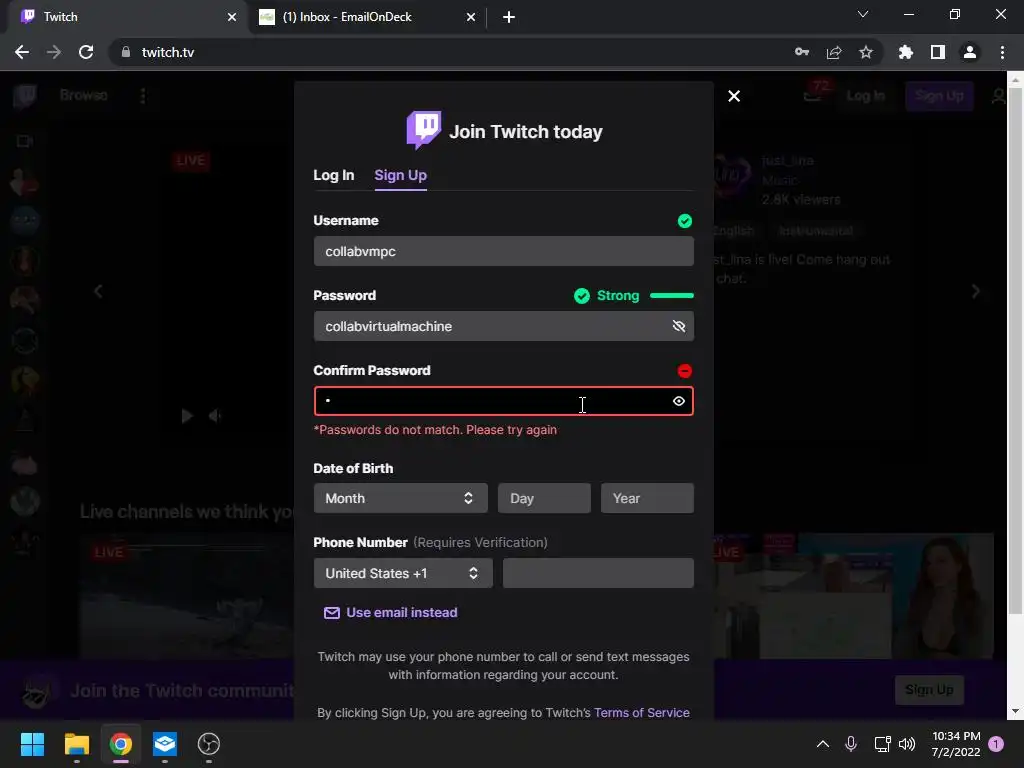1024x768 pixels.
Task: Open the Chrome profile icon
Action: point(970,52)
